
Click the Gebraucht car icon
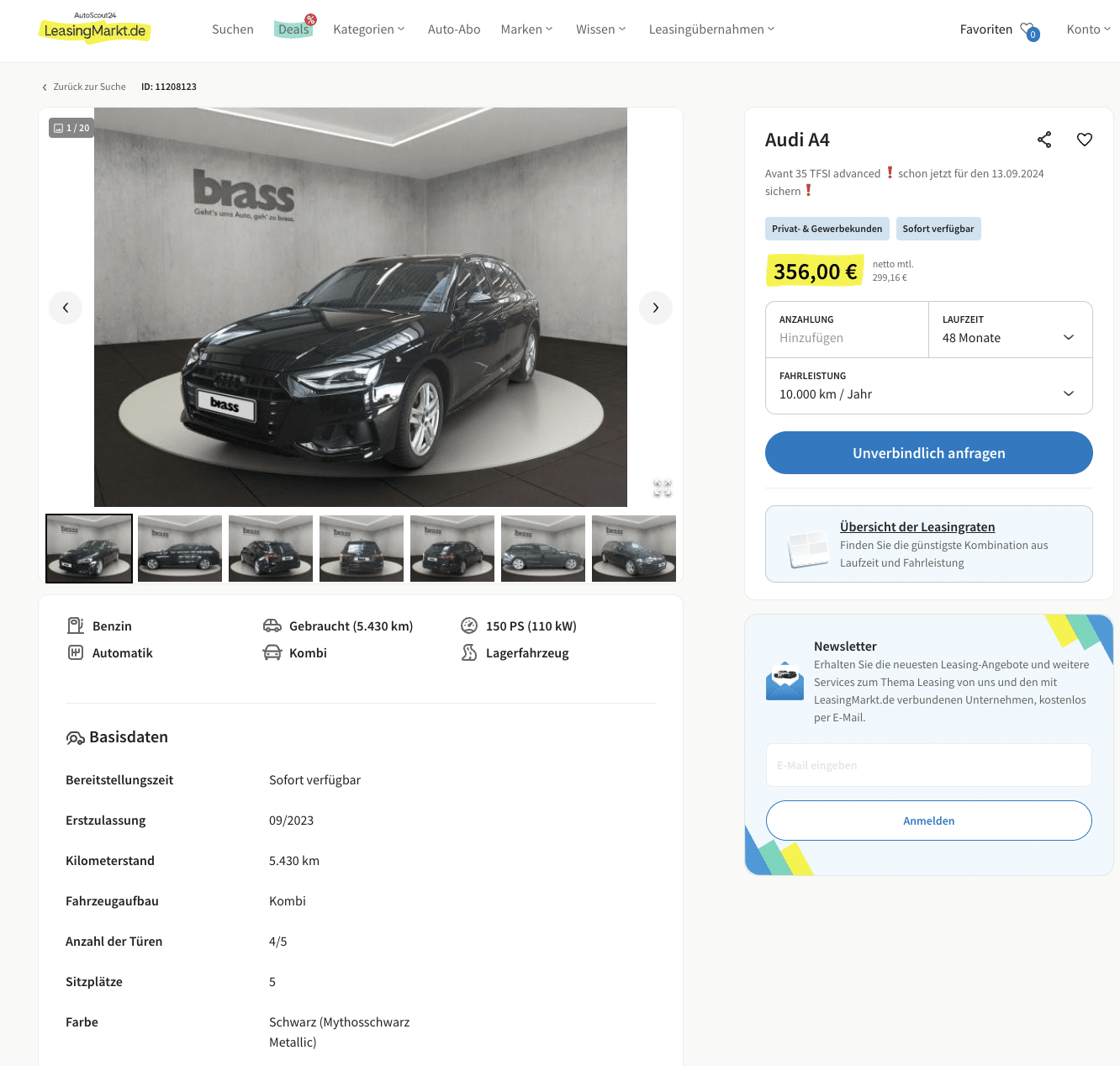[x=272, y=625]
